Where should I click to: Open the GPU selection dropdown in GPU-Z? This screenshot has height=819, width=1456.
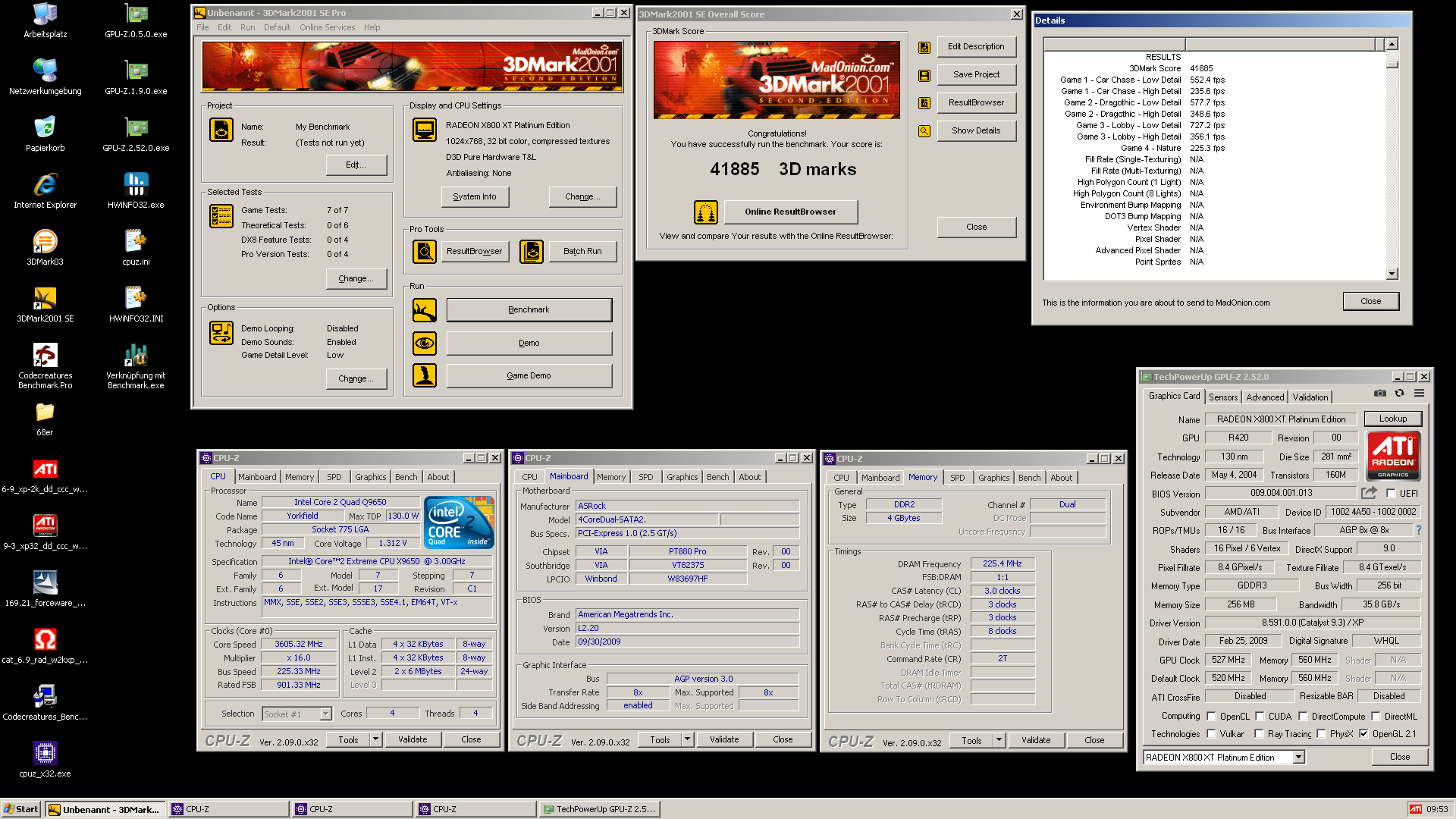click(1298, 757)
